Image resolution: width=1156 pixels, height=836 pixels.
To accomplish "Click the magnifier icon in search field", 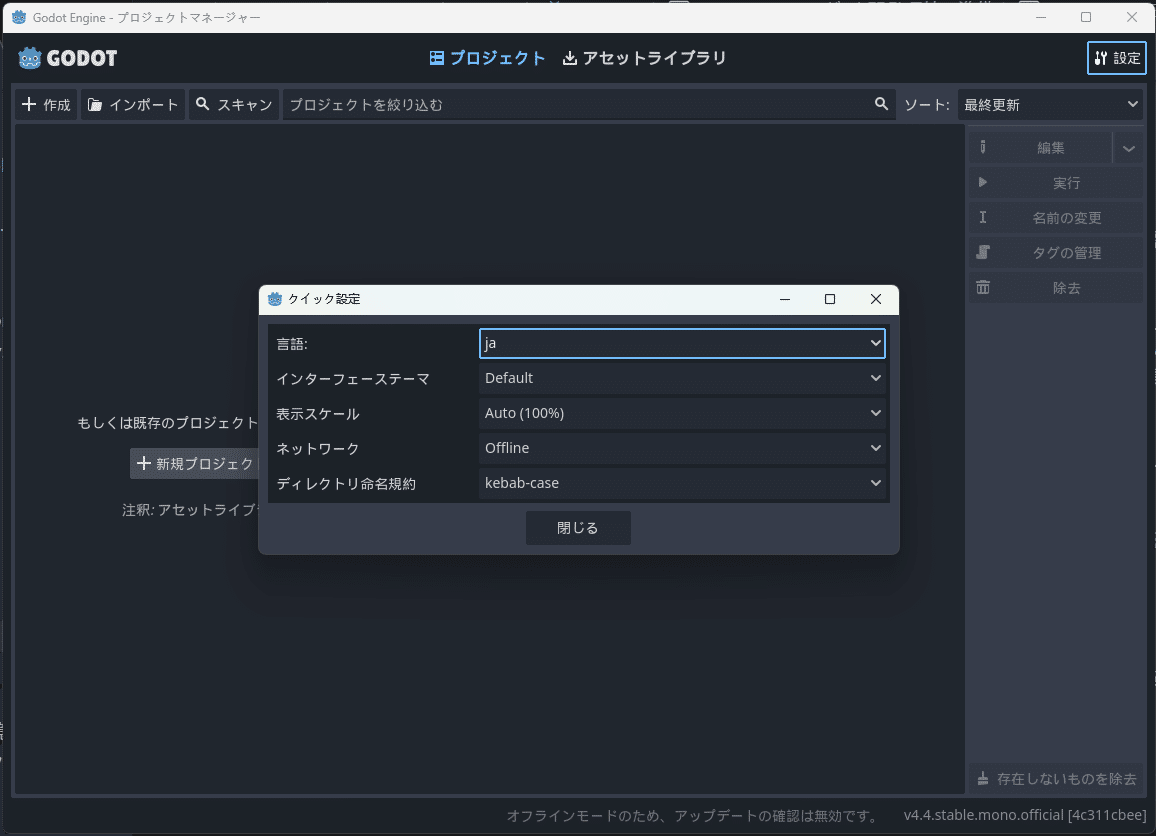I will [881, 104].
